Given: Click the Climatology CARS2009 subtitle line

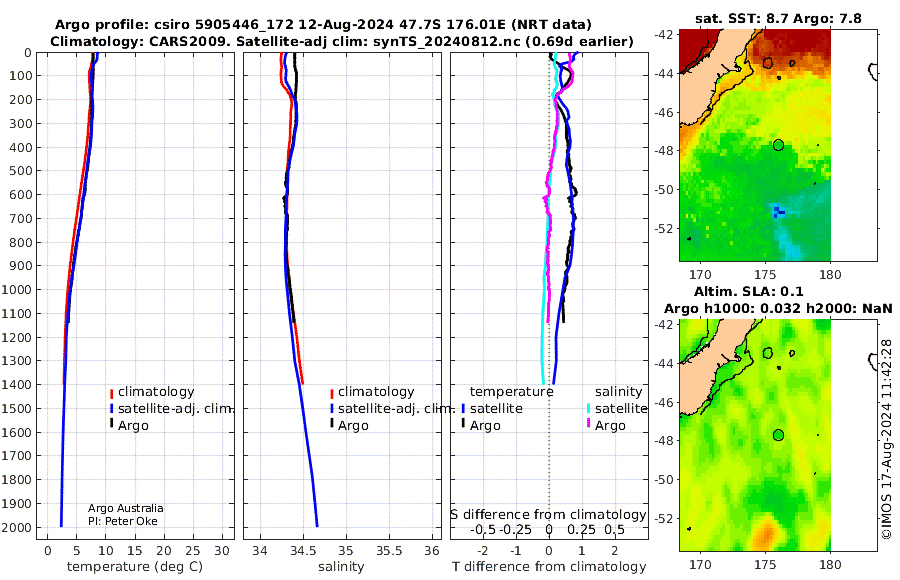Looking at the screenshot, I should pos(342,41).
